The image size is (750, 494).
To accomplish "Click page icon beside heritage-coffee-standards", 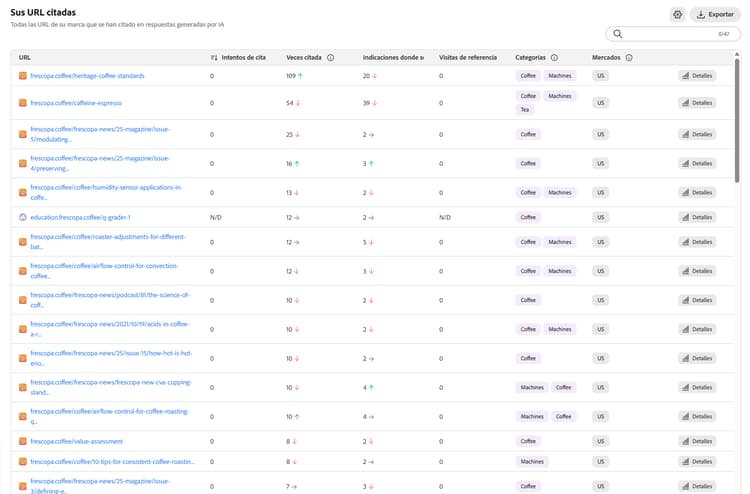I will (22, 76).
